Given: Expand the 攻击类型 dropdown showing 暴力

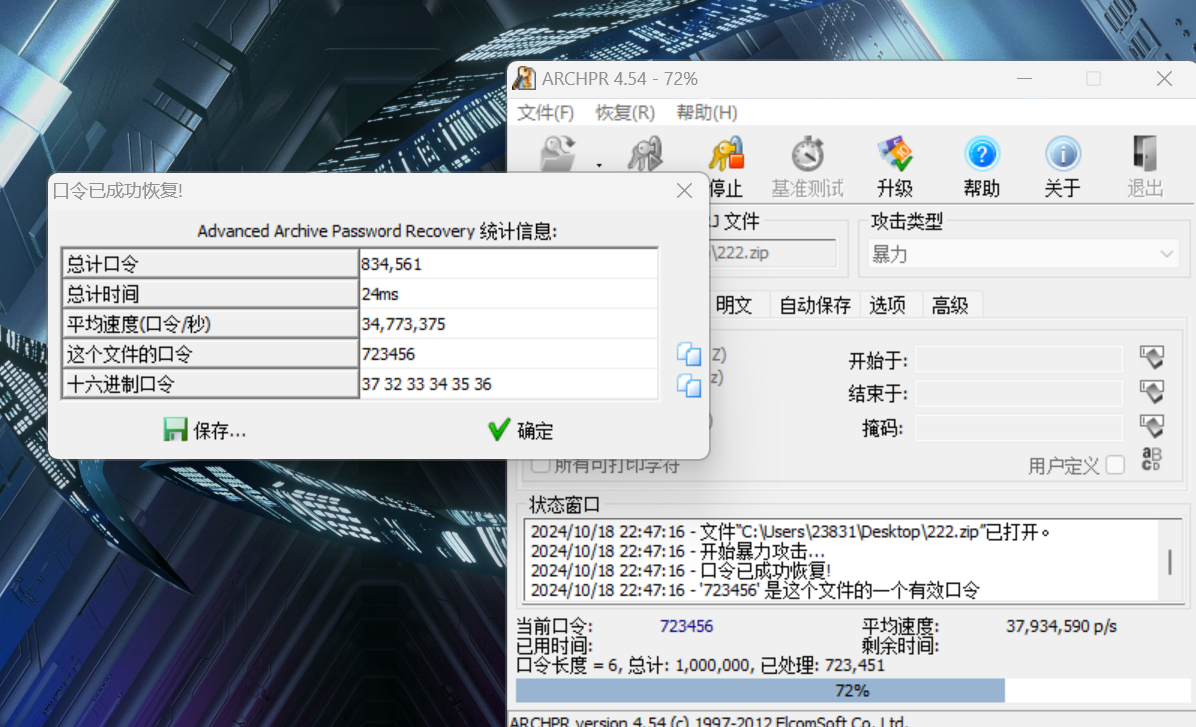Looking at the screenshot, I should (x=1023, y=254).
